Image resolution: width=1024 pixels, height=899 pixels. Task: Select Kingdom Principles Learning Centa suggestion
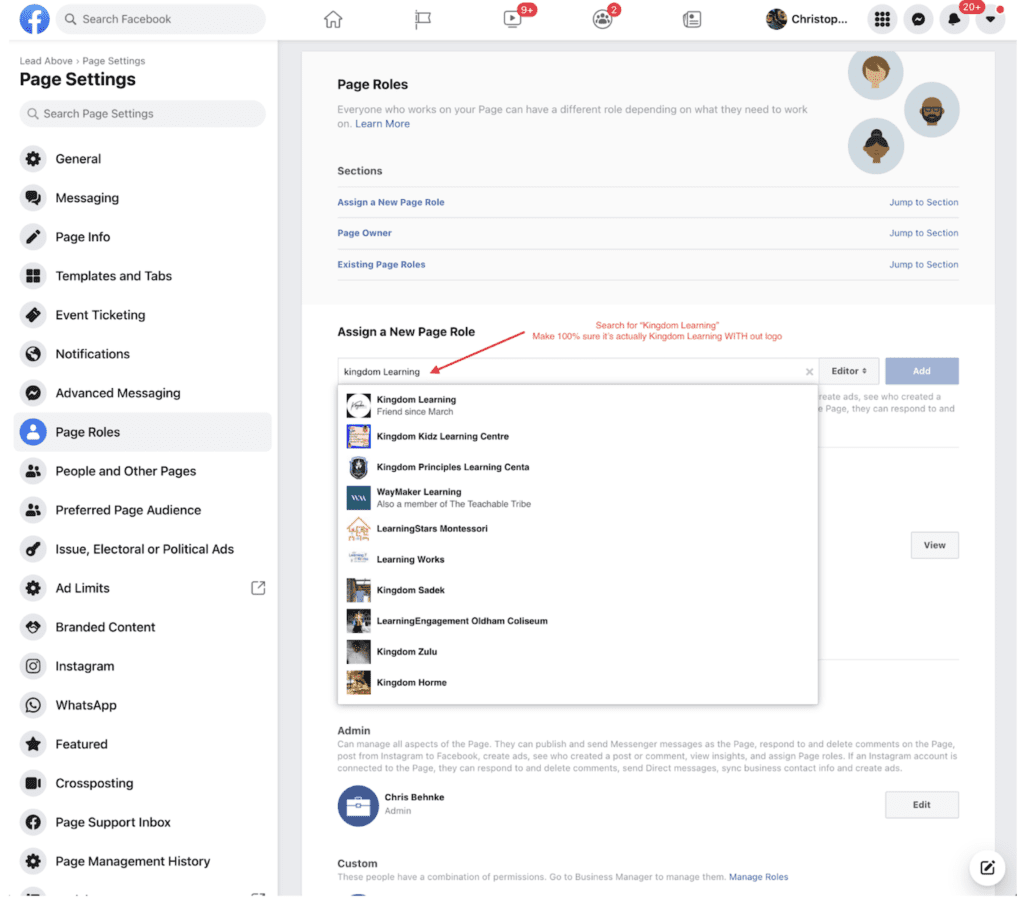[x=577, y=467]
